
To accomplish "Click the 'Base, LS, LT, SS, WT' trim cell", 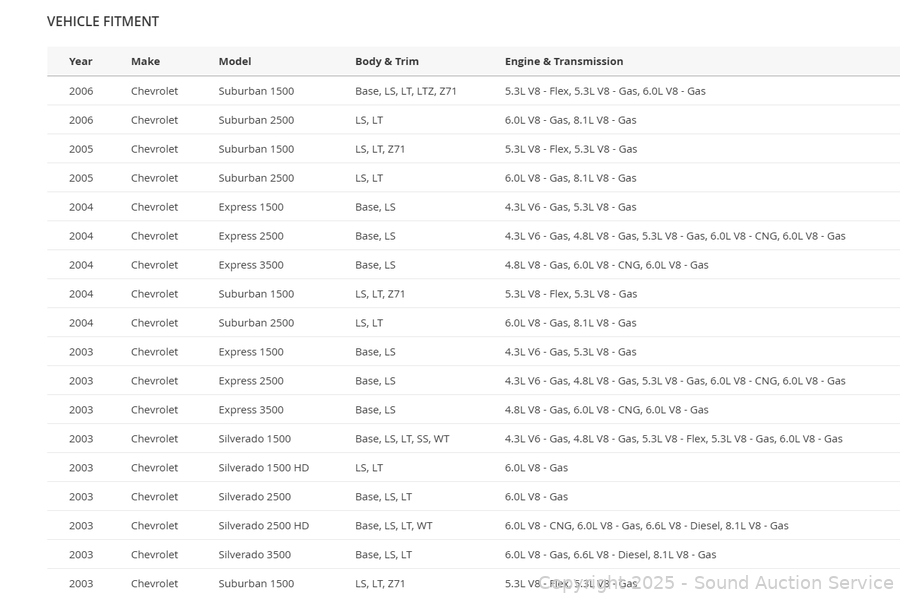I will (x=402, y=438).
